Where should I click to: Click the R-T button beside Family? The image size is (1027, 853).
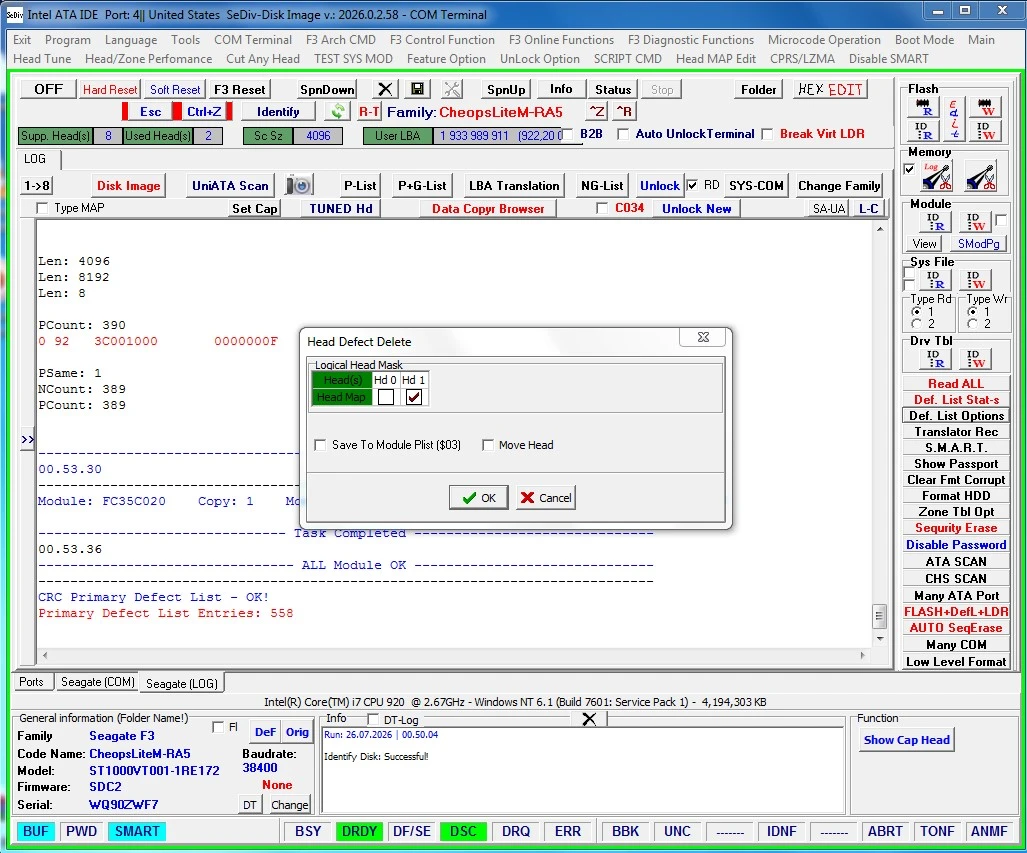(x=369, y=112)
